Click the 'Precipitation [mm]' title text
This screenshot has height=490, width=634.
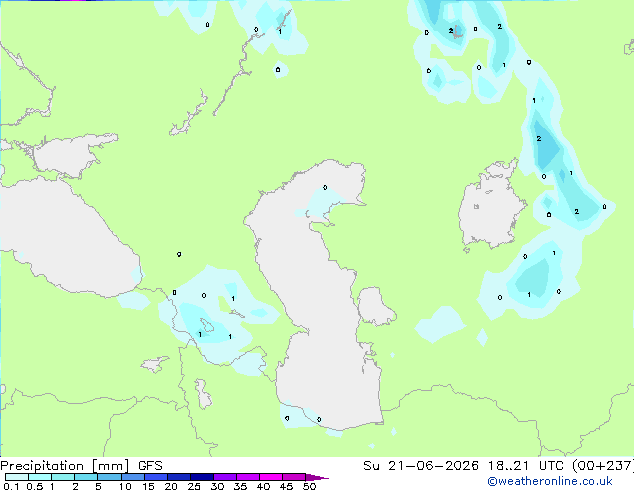click(65, 466)
